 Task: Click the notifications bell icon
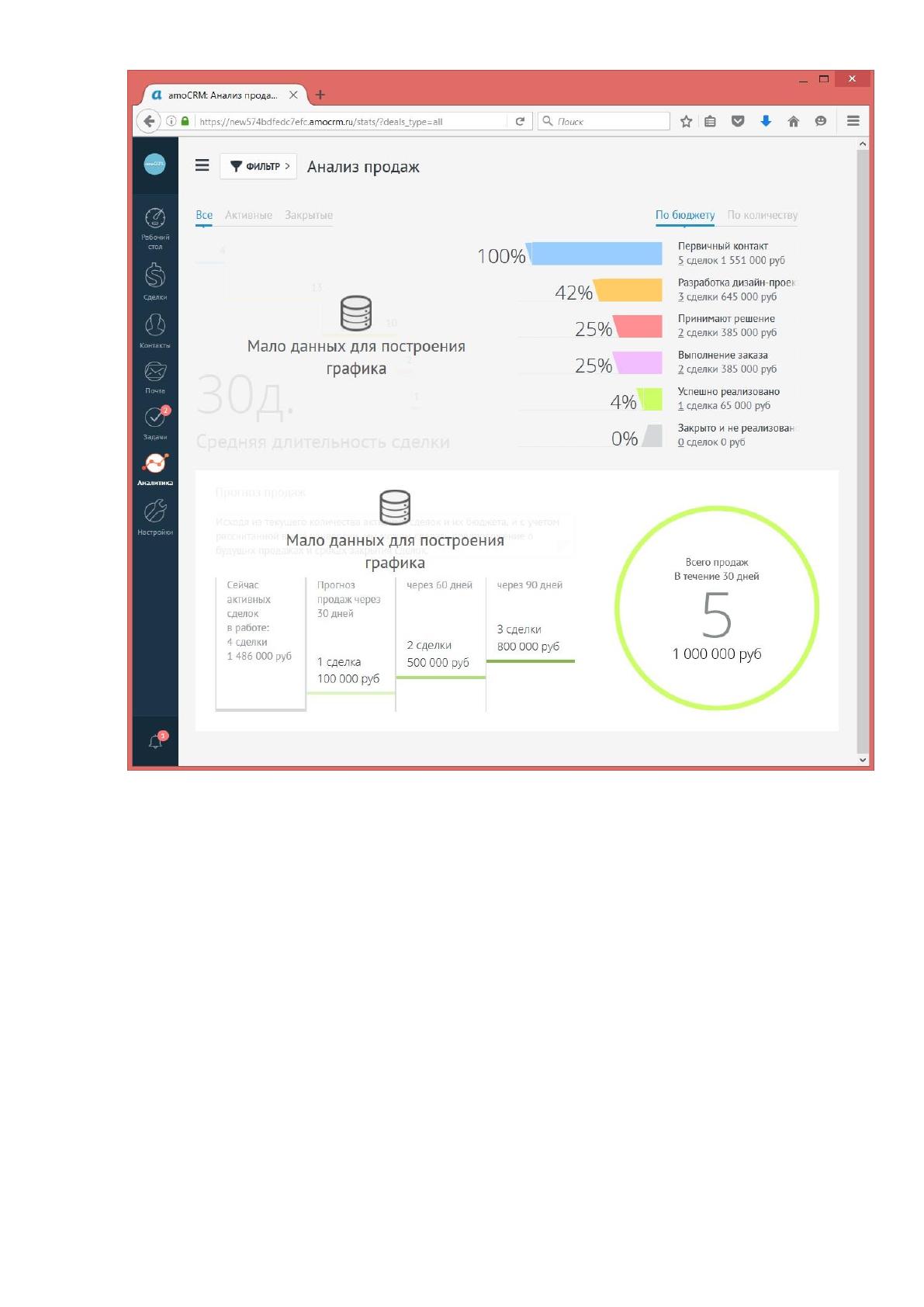pos(155,741)
